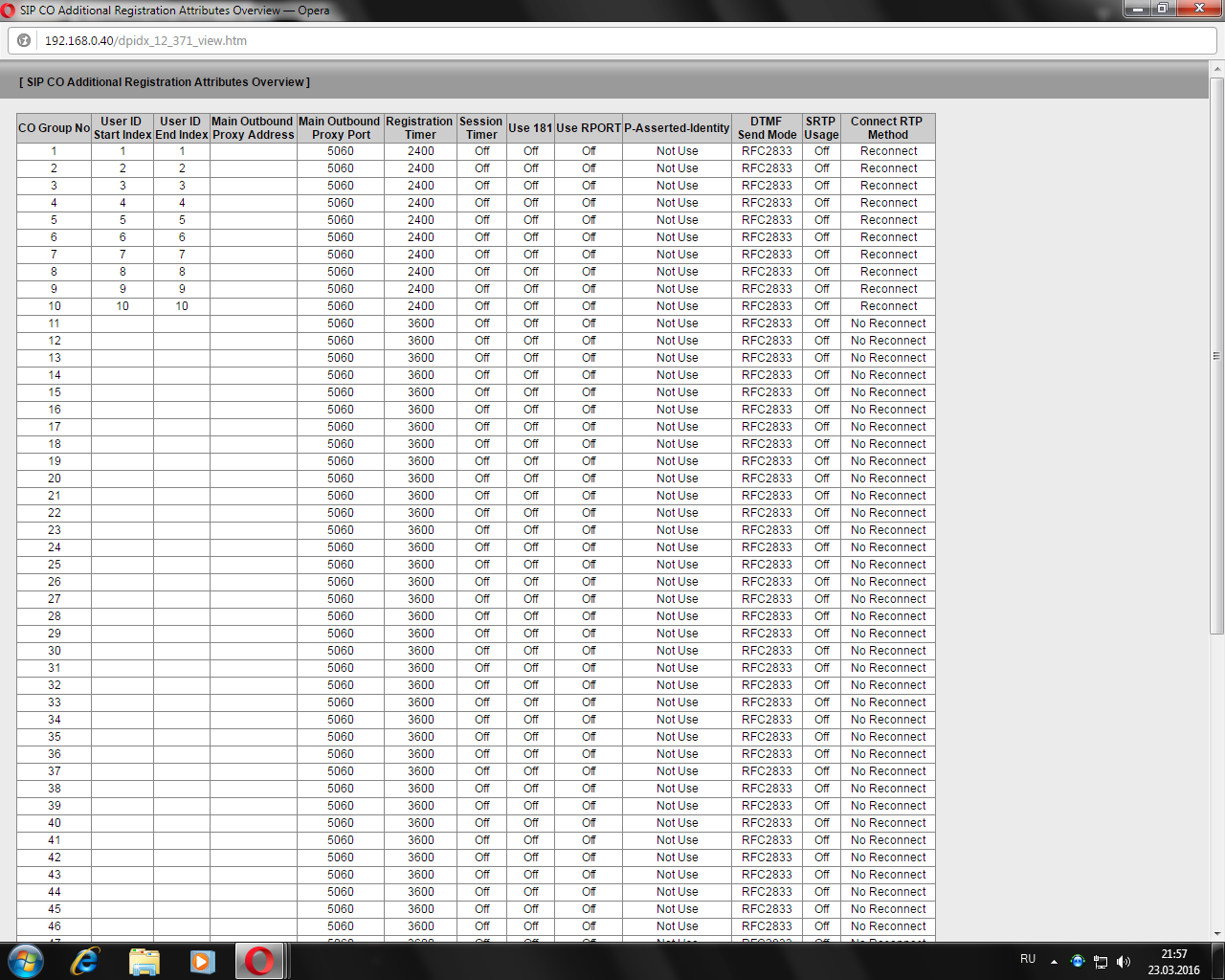The width and height of the screenshot is (1225, 980).
Task: Click the vertical scrollbar thumb
Action: (1216, 354)
